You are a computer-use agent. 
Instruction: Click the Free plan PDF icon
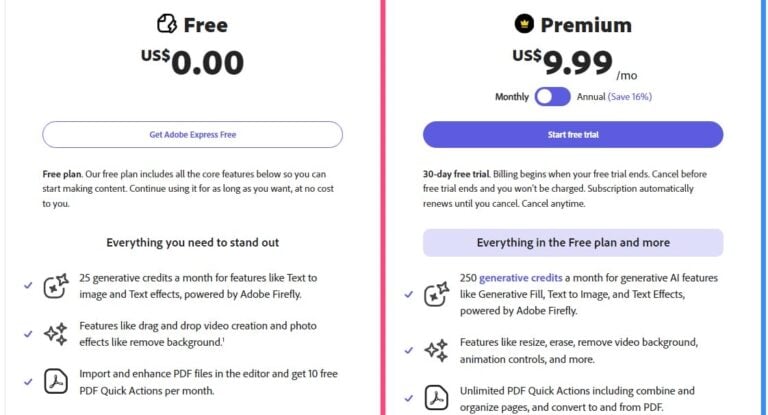pos(55,384)
